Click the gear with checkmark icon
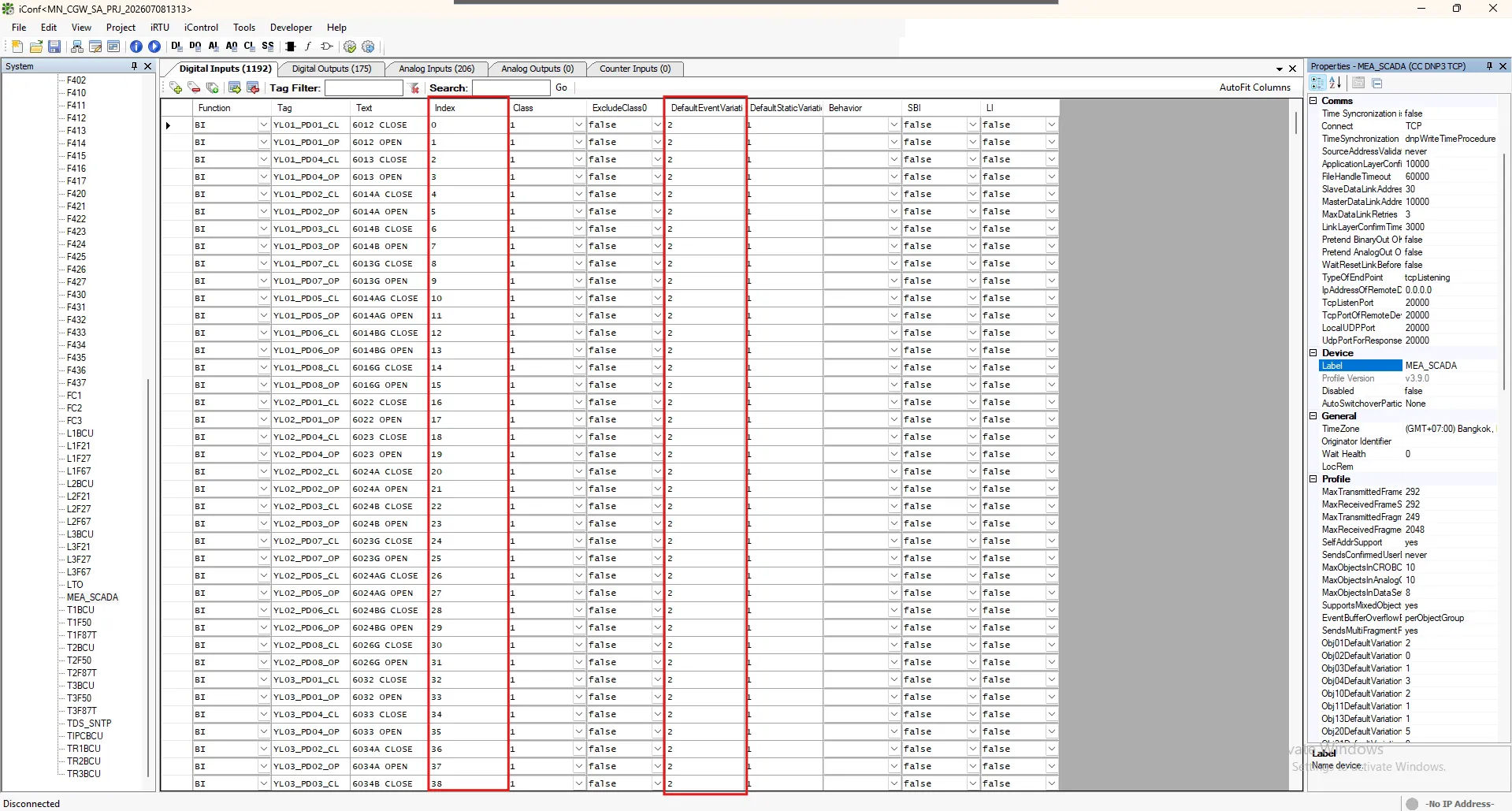Screen dimensions: 1512x811 tap(350, 47)
